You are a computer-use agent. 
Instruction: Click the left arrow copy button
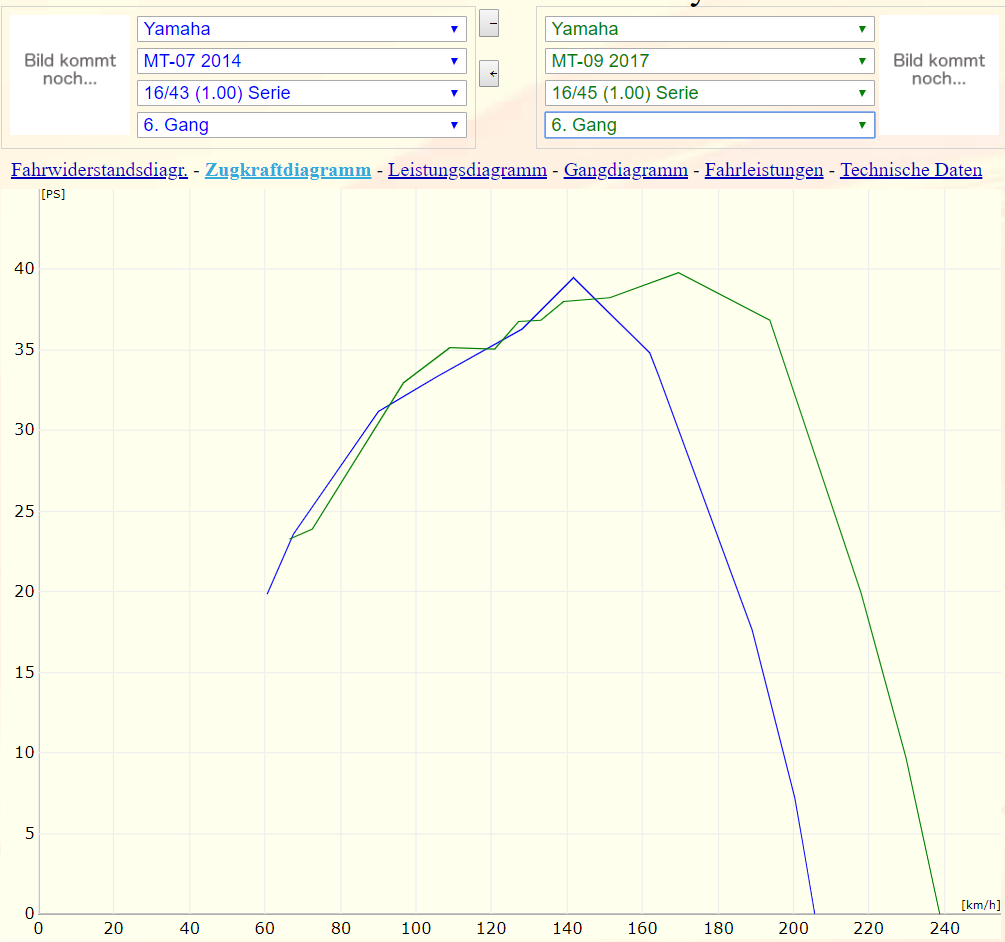point(489,74)
